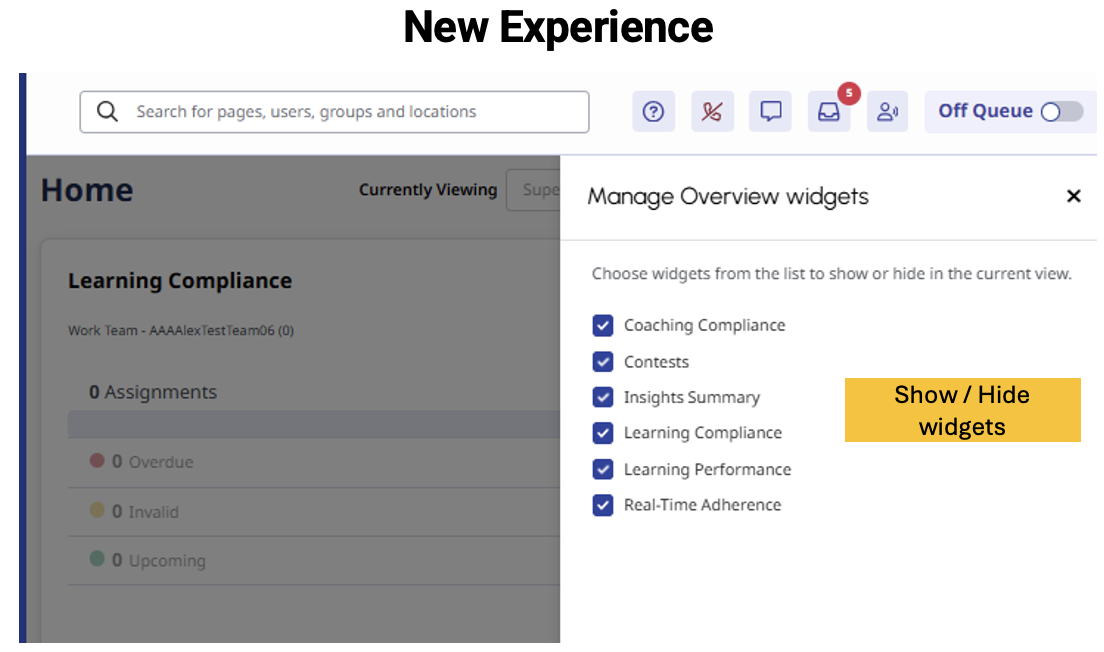Select the Invalid assignments row
1104x652 pixels.
(x=300, y=511)
